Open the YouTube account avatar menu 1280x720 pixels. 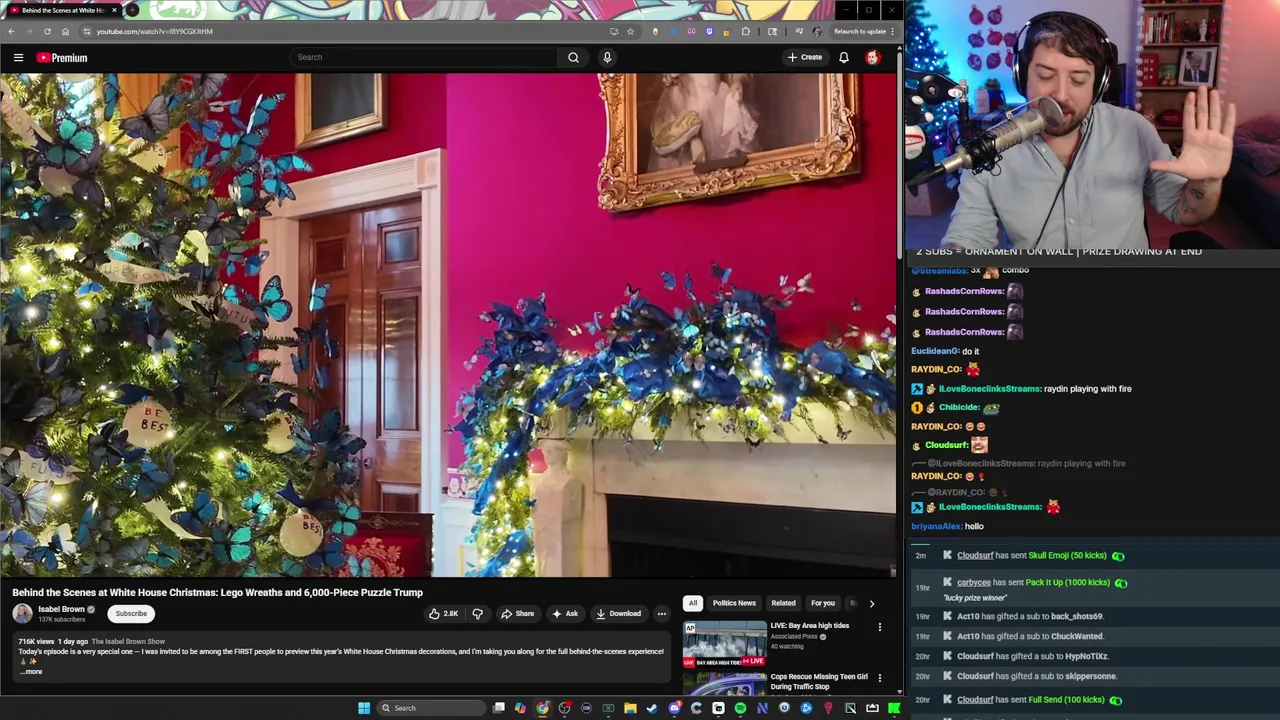point(872,57)
